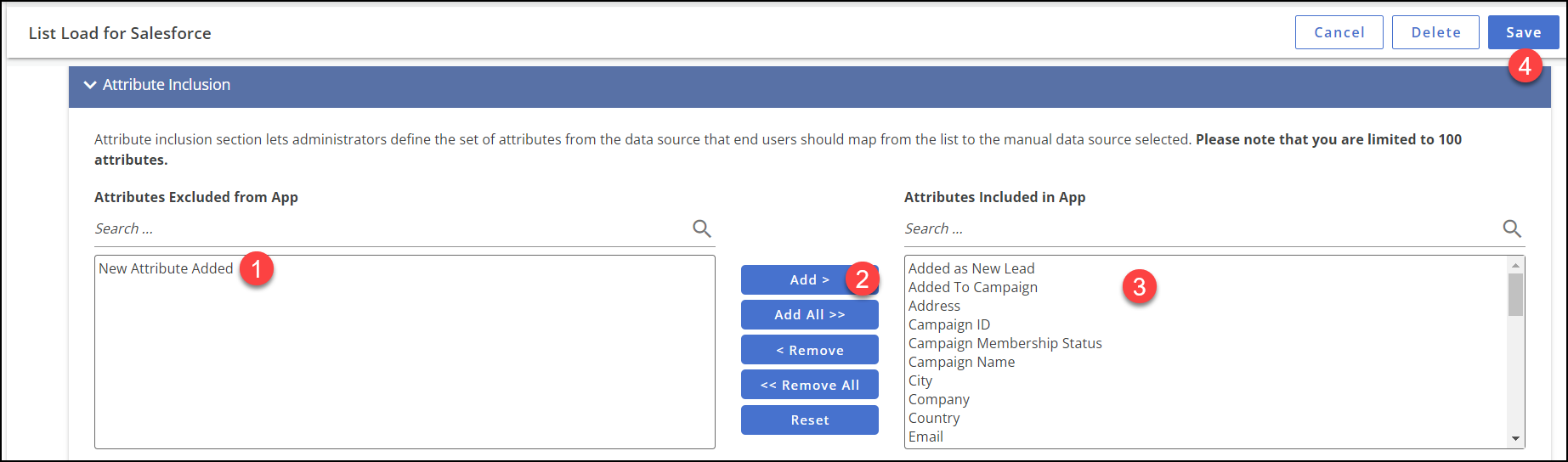Click the Add > button
Screen dimensions: 1568x462
click(x=809, y=279)
